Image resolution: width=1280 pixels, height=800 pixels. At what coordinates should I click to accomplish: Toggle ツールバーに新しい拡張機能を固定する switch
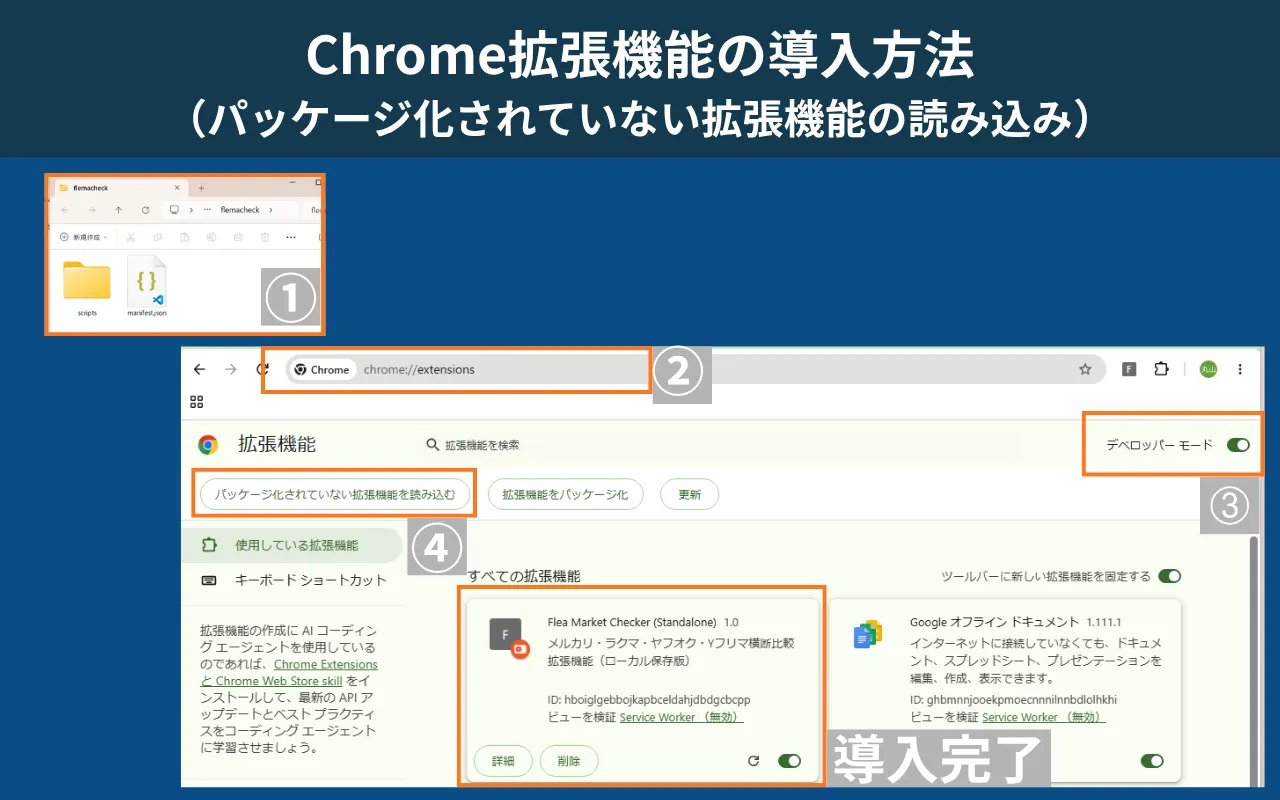[1169, 576]
